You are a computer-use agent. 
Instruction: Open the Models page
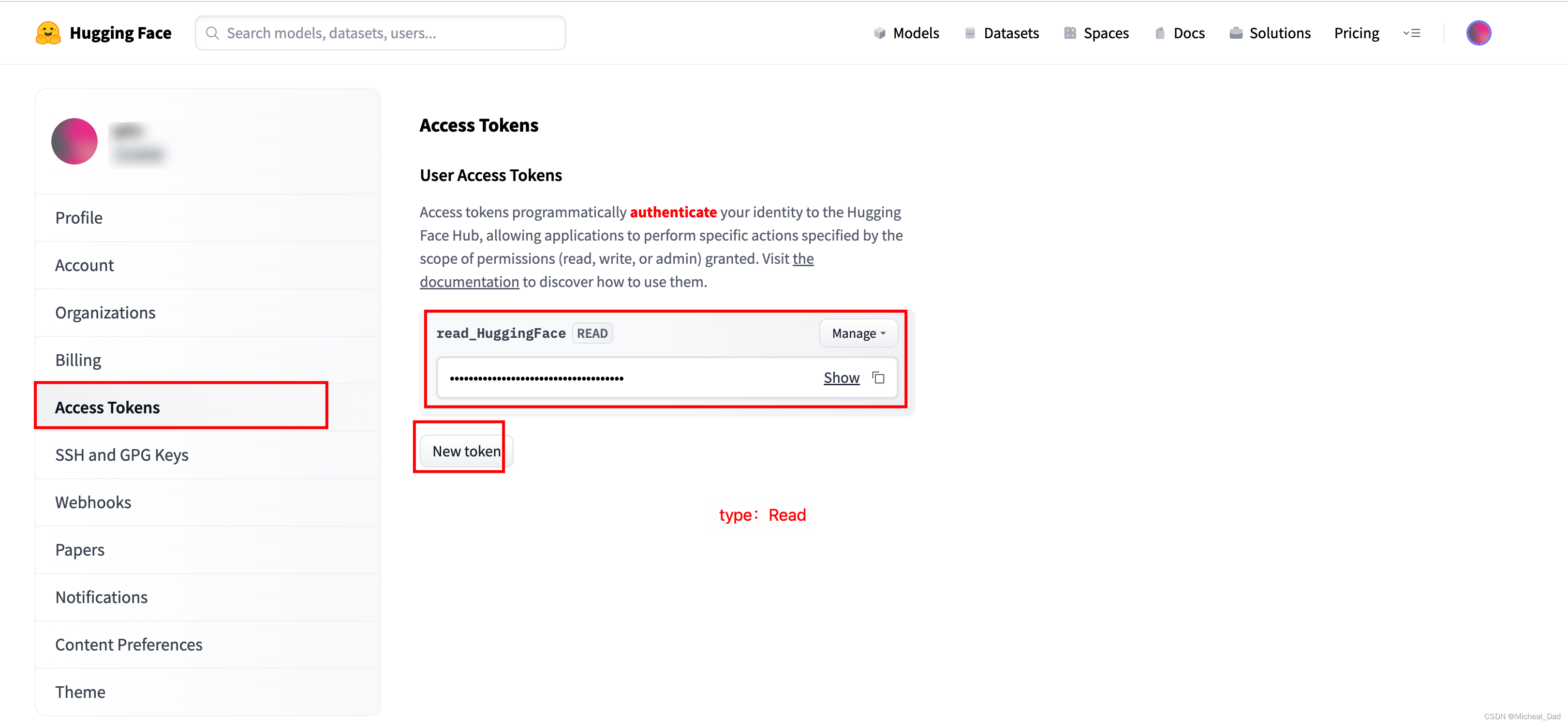906,33
